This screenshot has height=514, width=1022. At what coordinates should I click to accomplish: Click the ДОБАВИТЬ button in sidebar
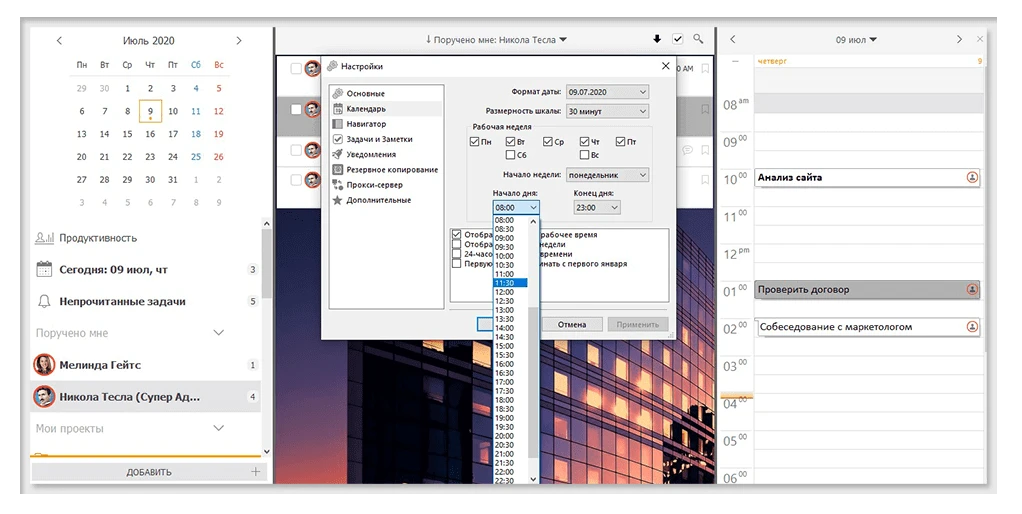pyautogui.click(x=148, y=472)
